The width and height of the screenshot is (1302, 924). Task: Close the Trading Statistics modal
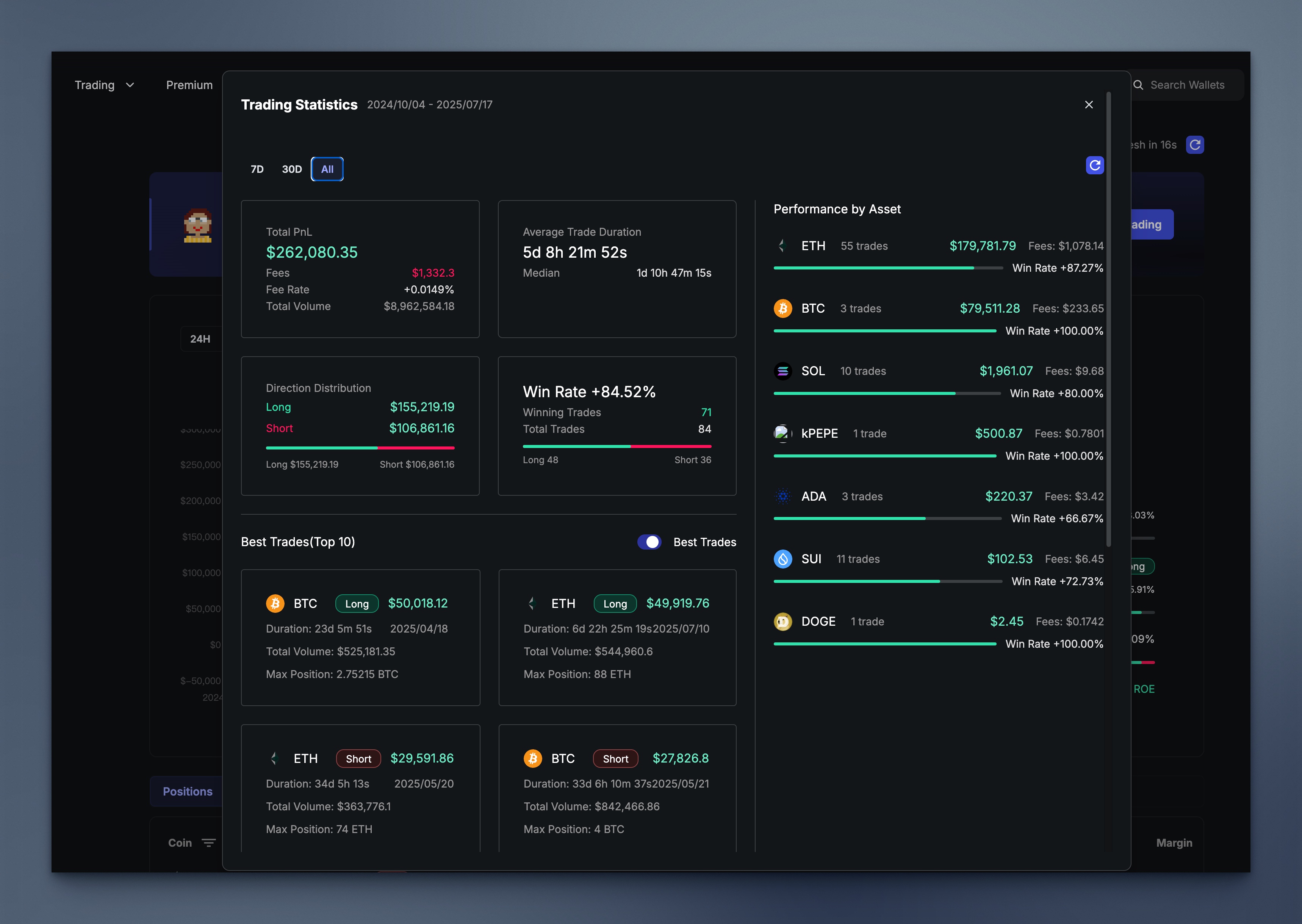(x=1089, y=105)
